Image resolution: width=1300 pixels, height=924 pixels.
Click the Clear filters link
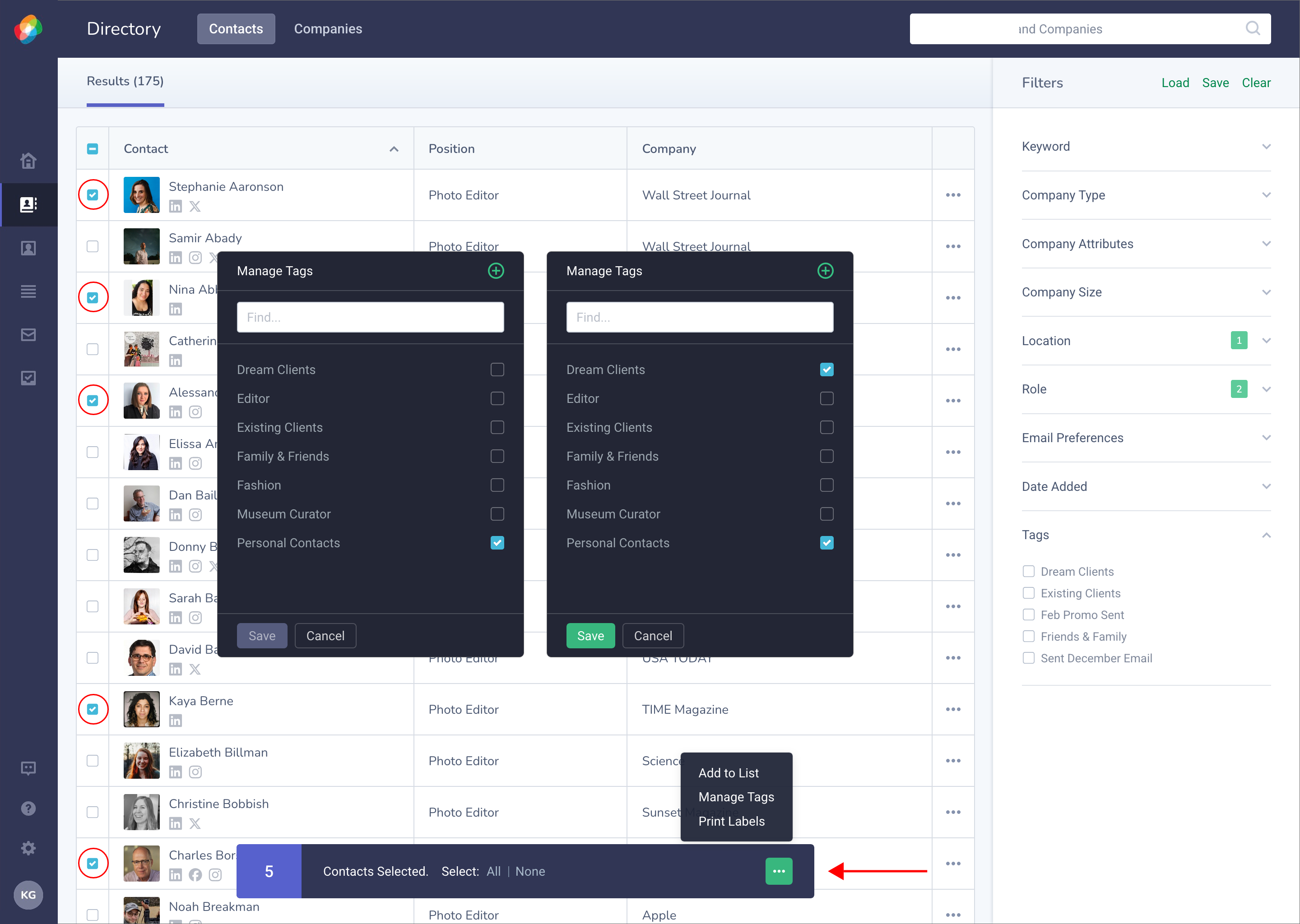click(x=1256, y=83)
